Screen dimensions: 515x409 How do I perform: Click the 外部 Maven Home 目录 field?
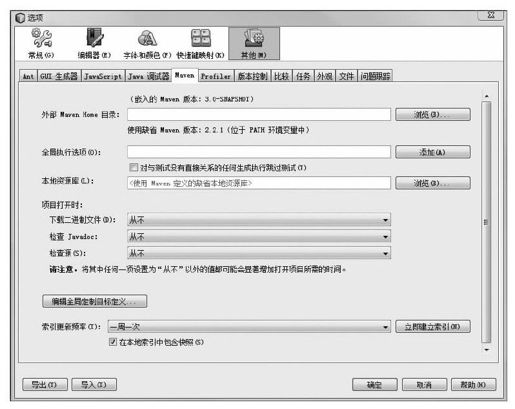(x=259, y=114)
